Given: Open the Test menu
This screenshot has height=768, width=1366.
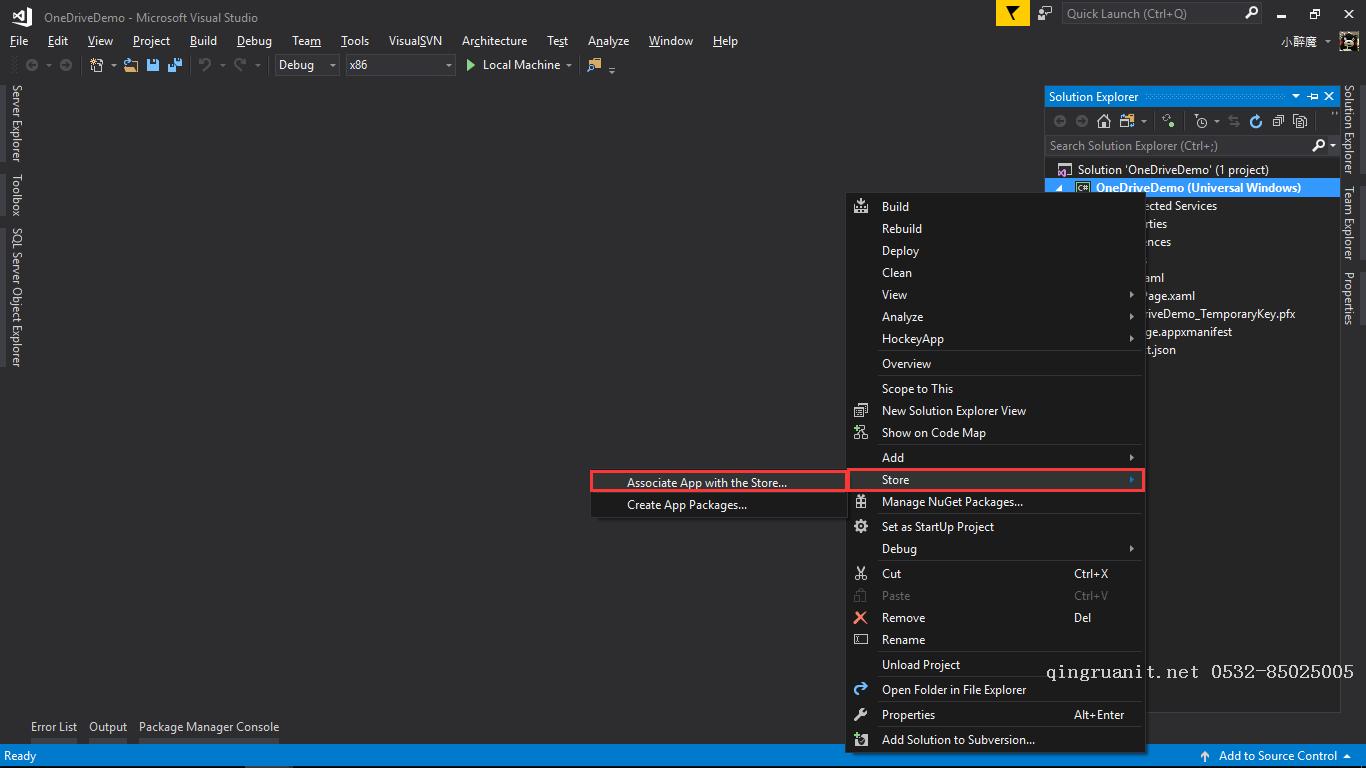Looking at the screenshot, I should coord(557,41).
